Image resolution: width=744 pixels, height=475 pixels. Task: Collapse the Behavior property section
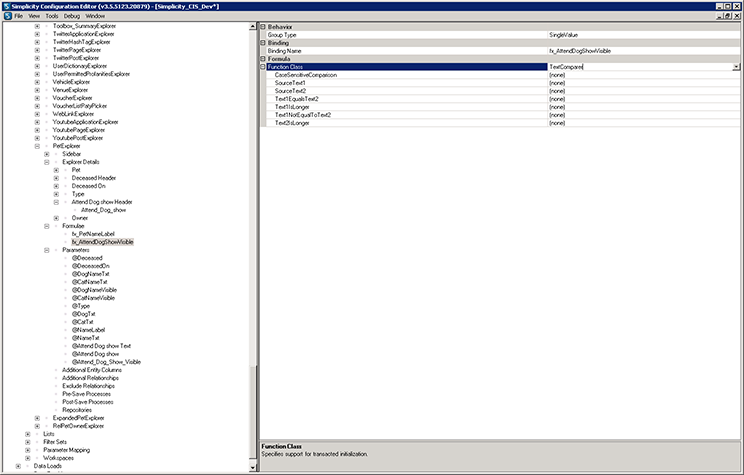(x=263, y=27)
